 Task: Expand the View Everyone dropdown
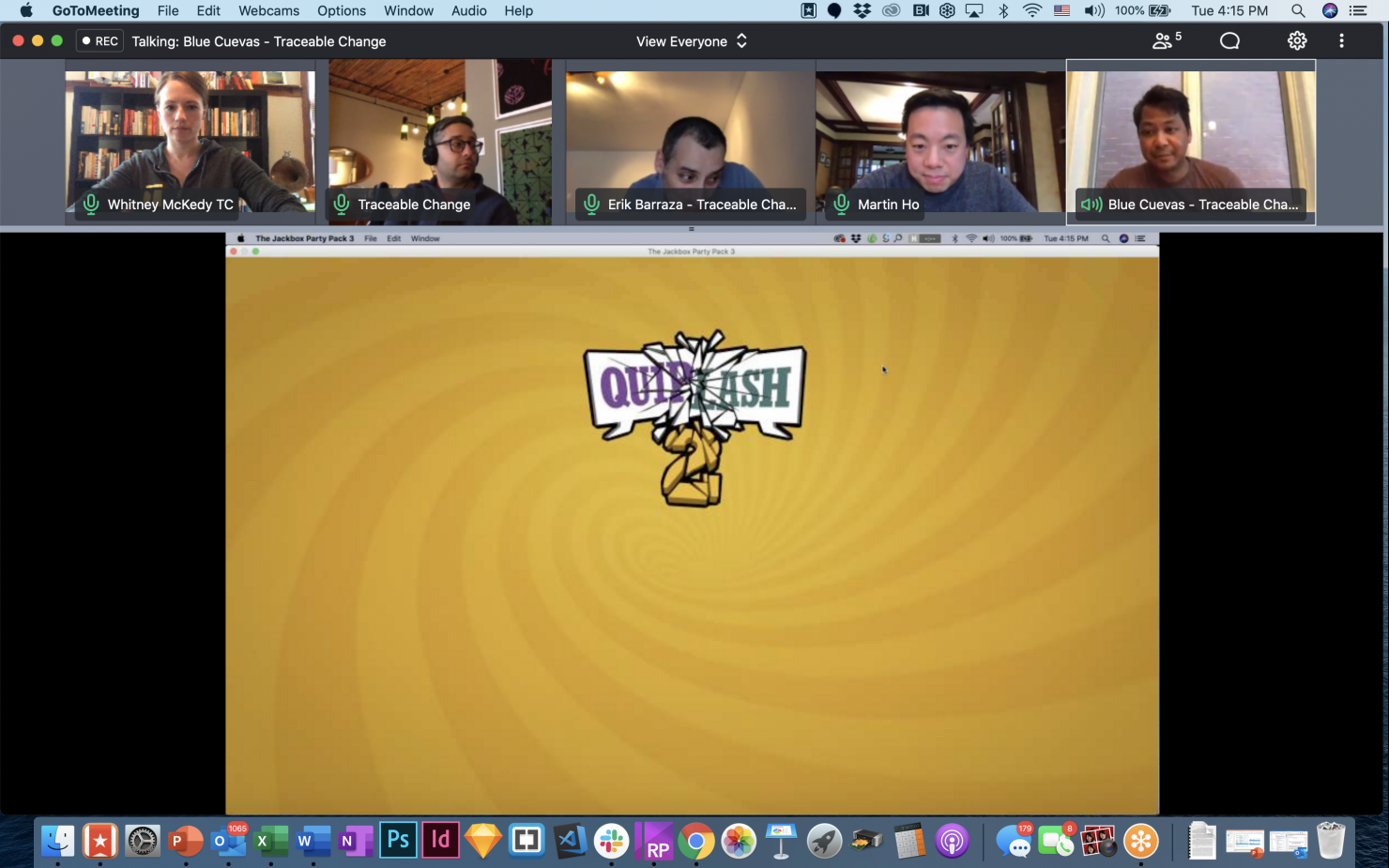pyautogui.click(x=692, y=41)
